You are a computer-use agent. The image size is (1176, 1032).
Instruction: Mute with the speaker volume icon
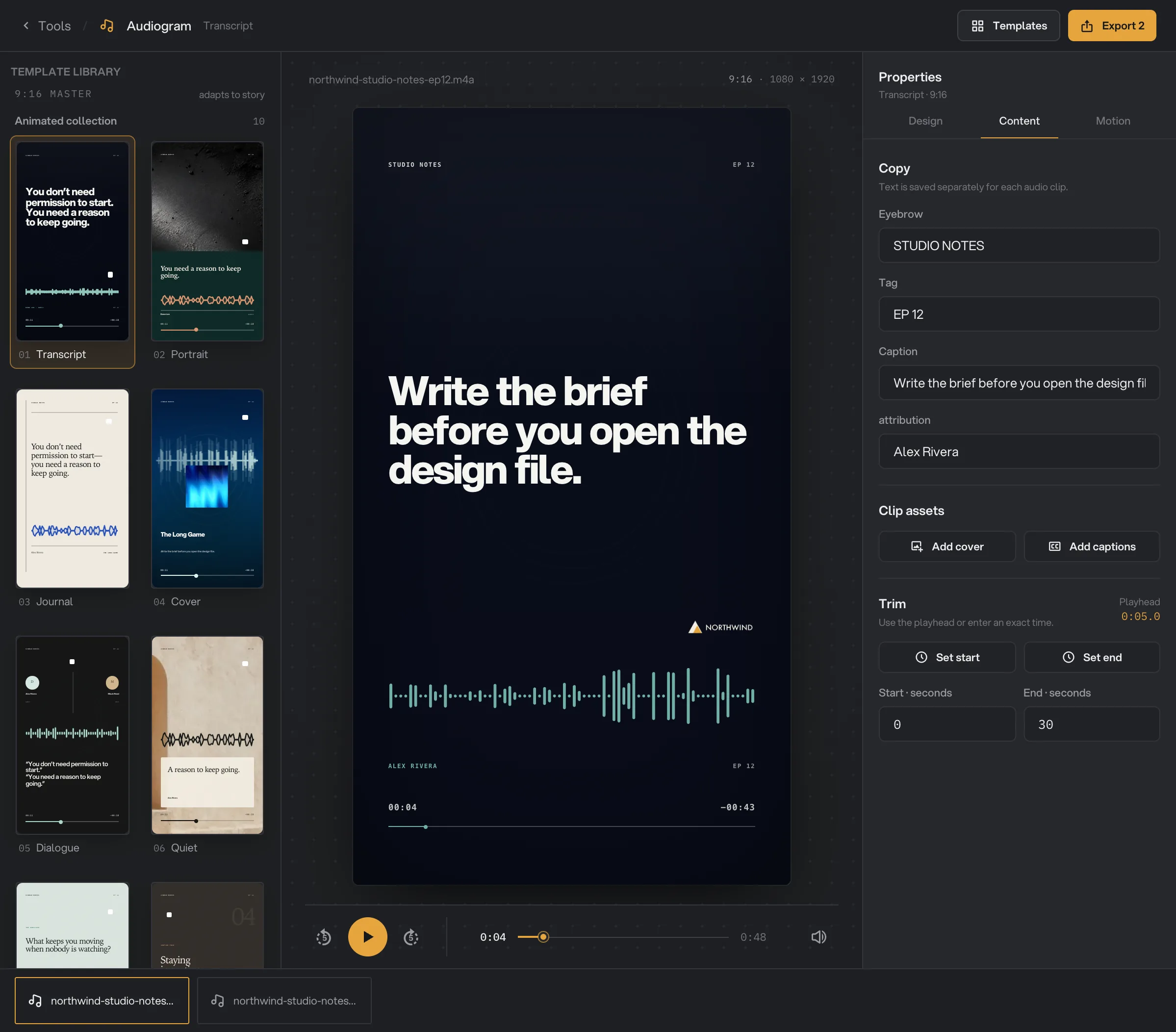click(818, 937)
